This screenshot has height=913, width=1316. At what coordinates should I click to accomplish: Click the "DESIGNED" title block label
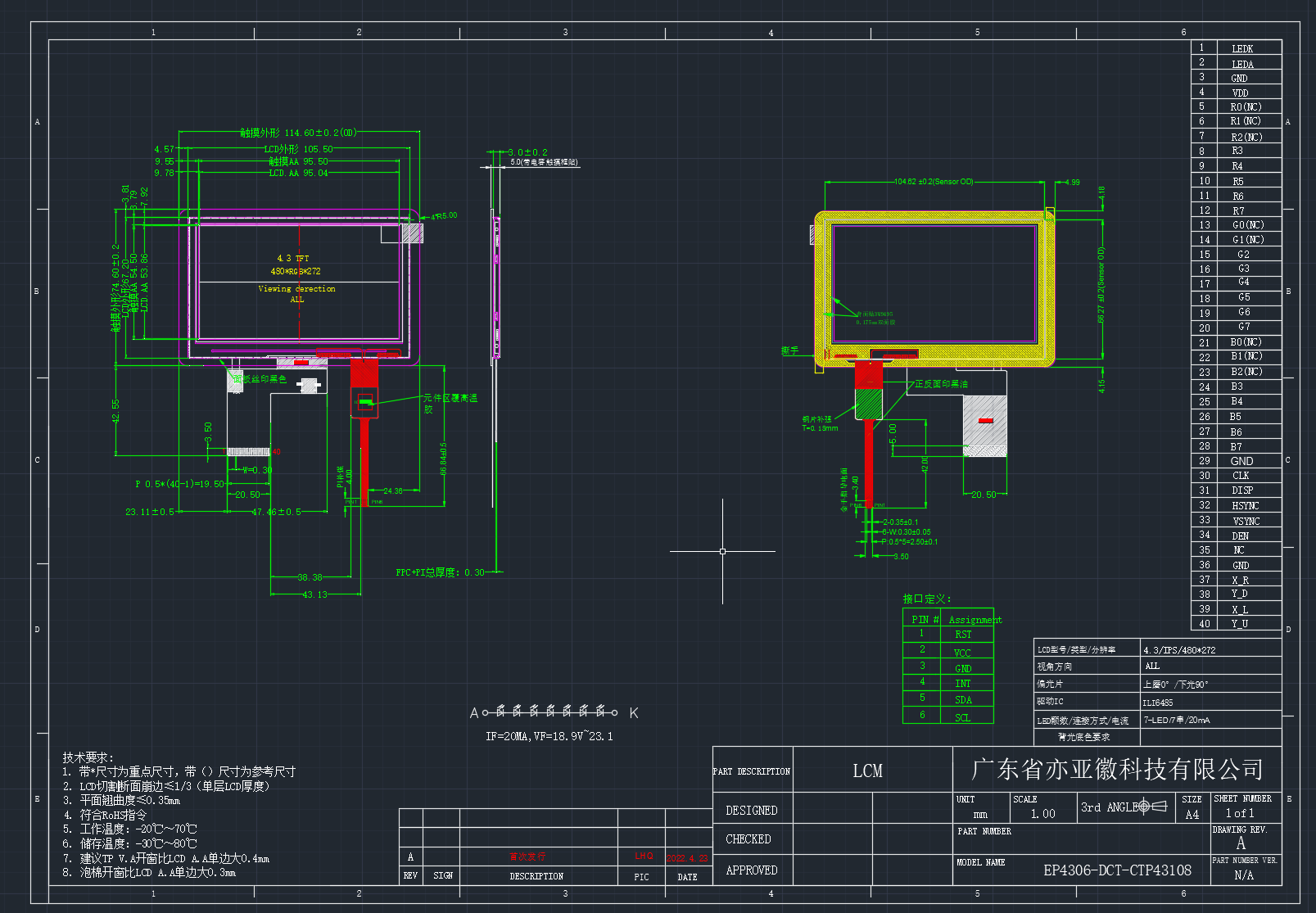(751, 811)
